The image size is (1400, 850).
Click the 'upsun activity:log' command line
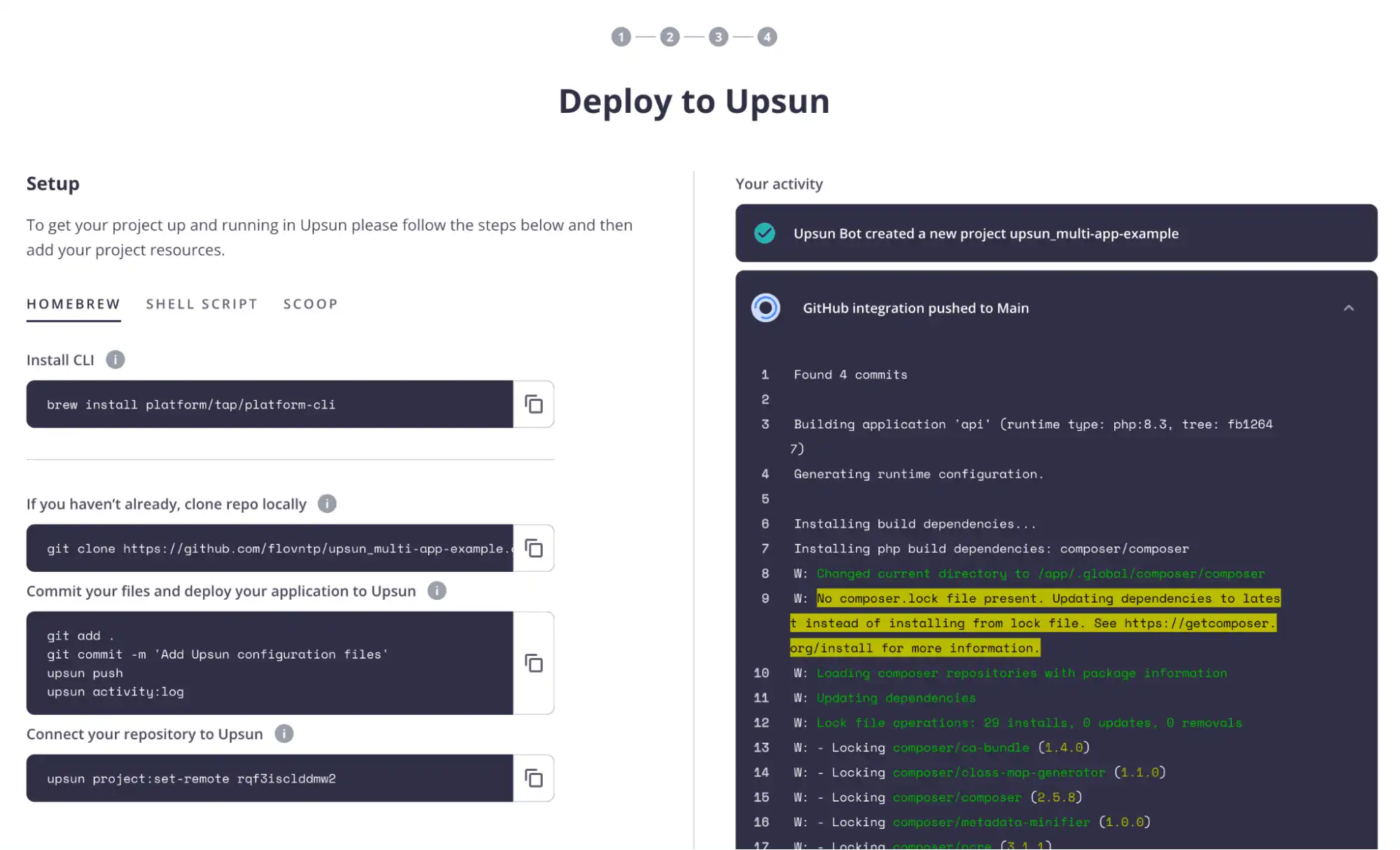pos(116,692)
